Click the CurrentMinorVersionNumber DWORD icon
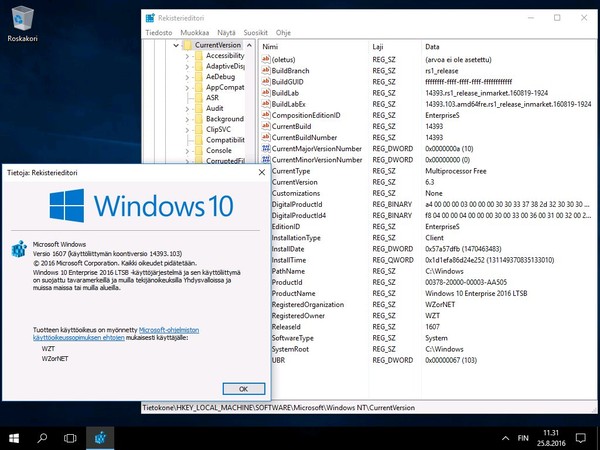Viewport: 600px width, 450px height. tap(266, 160)
